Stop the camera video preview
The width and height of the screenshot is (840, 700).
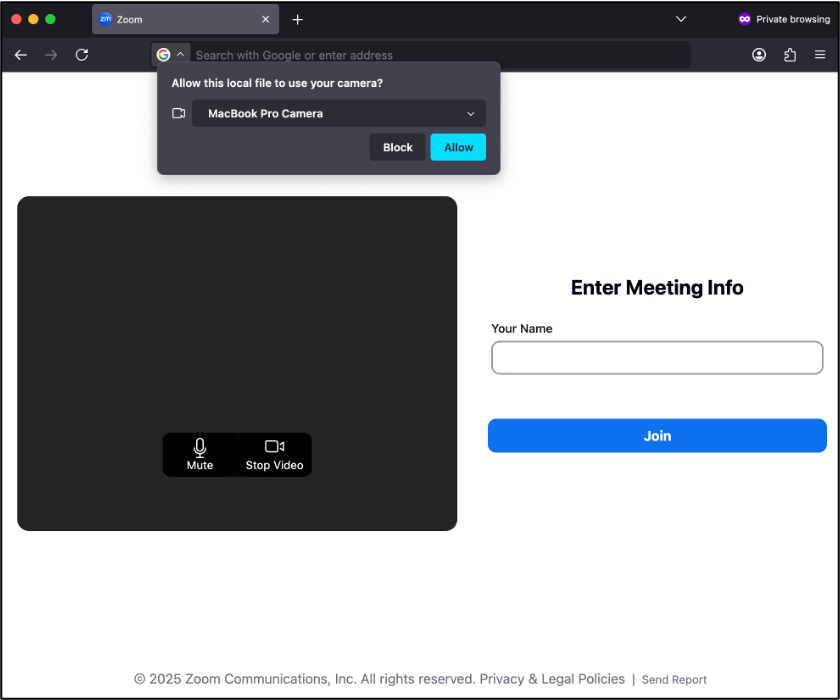pyautogui.click(x=274, y=454)
